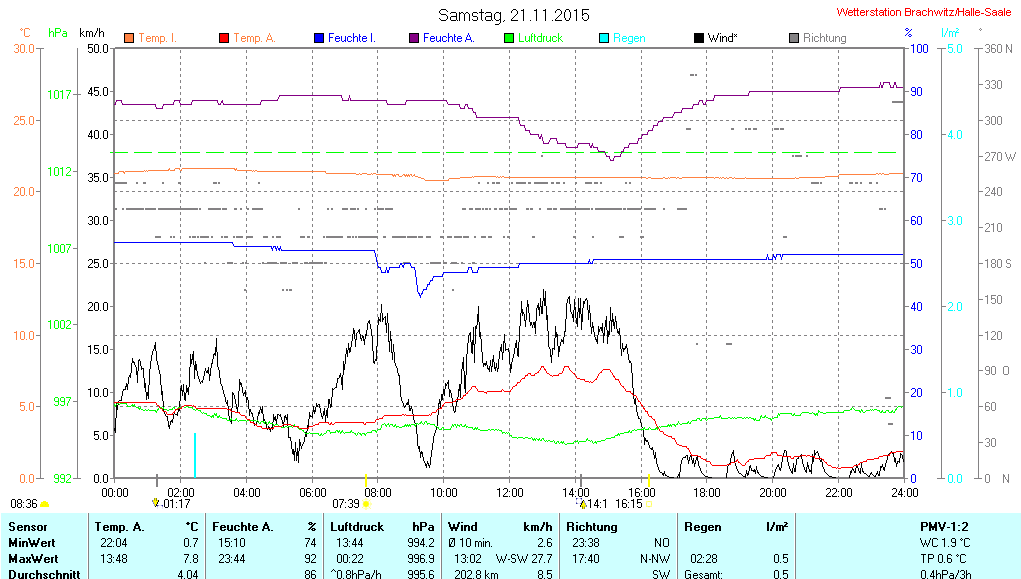Click the orange Temp. I. legend swatch
1021x579 pixels.
[129, 38]
